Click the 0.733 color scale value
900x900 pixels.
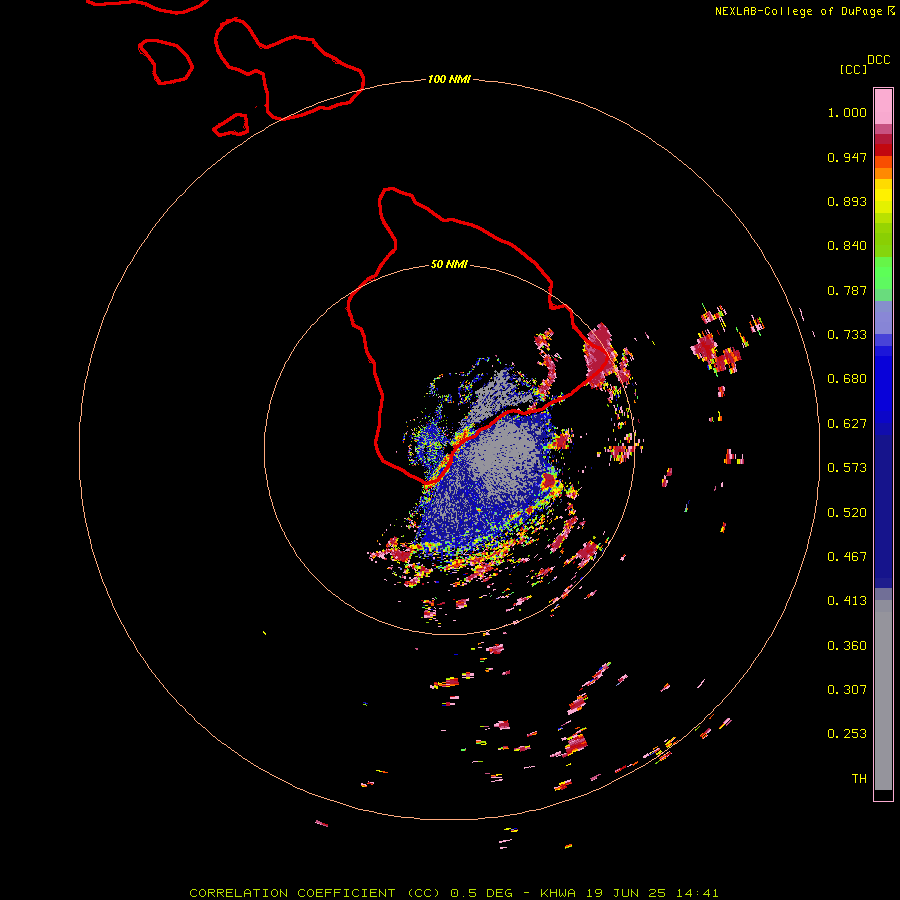(847, 335)
